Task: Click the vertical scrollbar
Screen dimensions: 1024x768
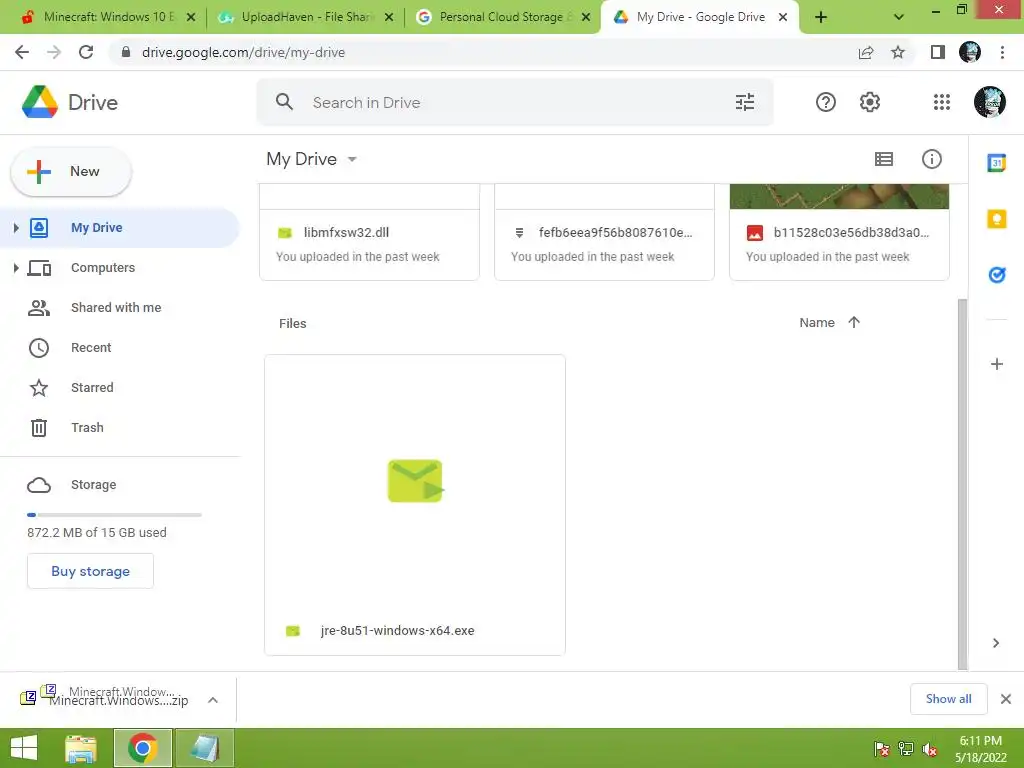Action: click(x=962, y=483)
